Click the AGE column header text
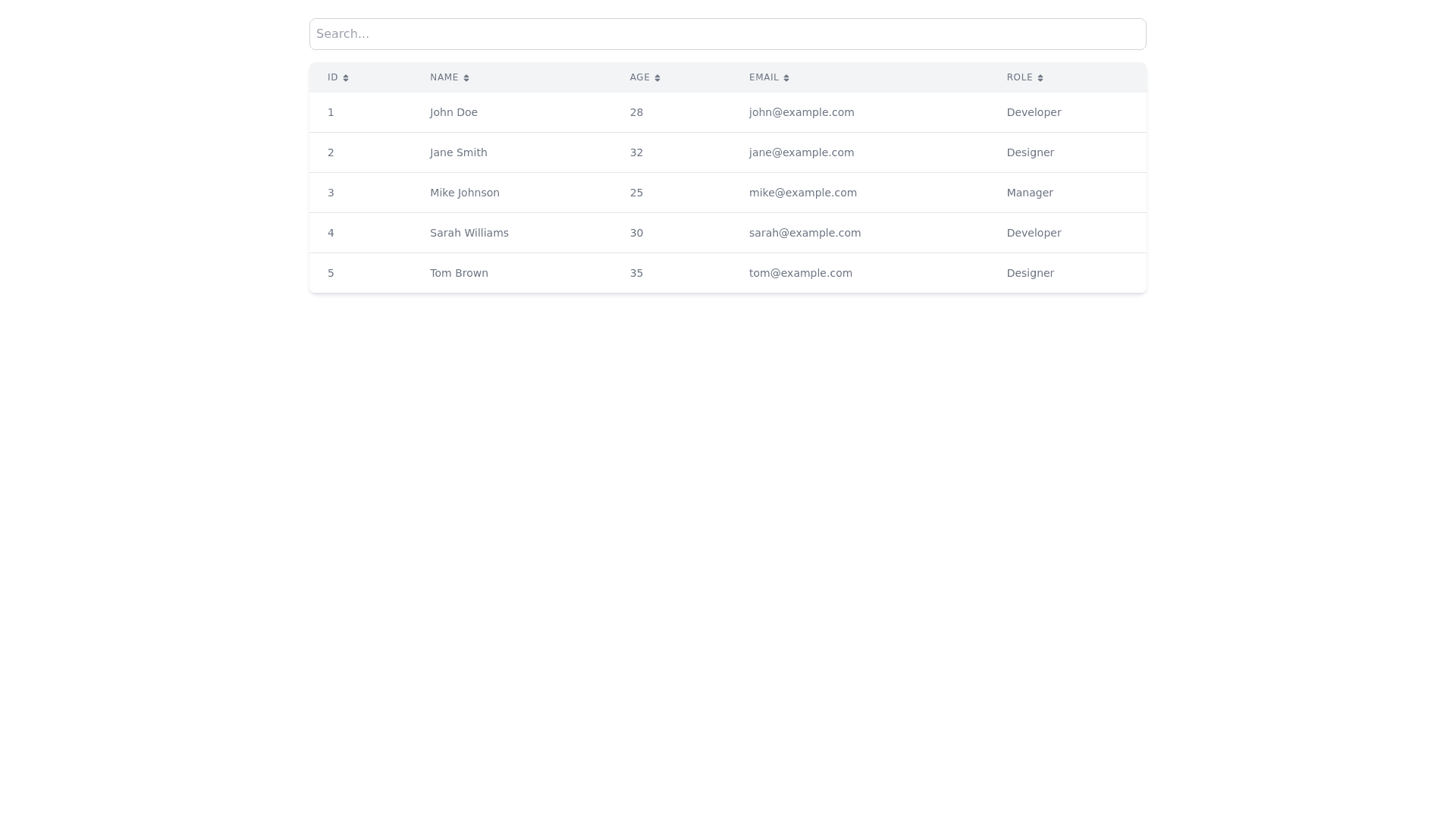 click(639, 77)
